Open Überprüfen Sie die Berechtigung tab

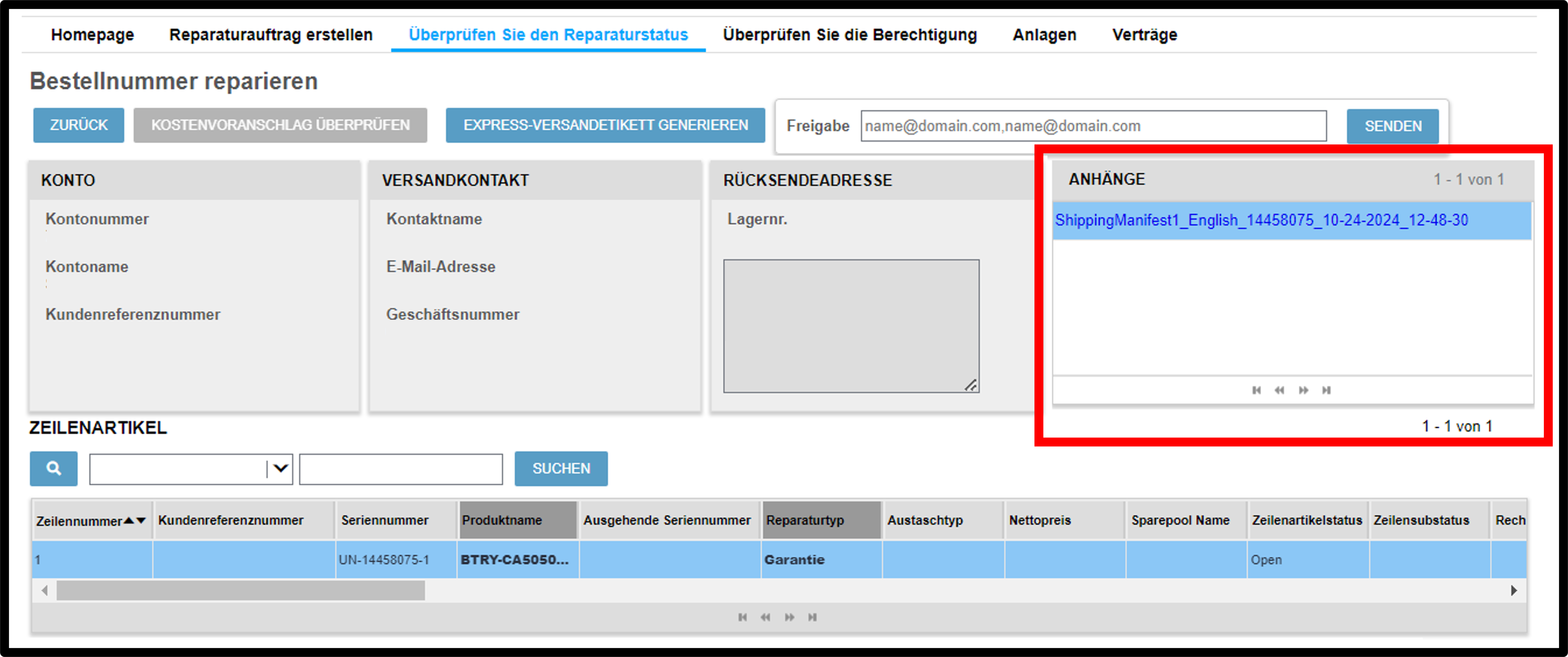point(850,35)
